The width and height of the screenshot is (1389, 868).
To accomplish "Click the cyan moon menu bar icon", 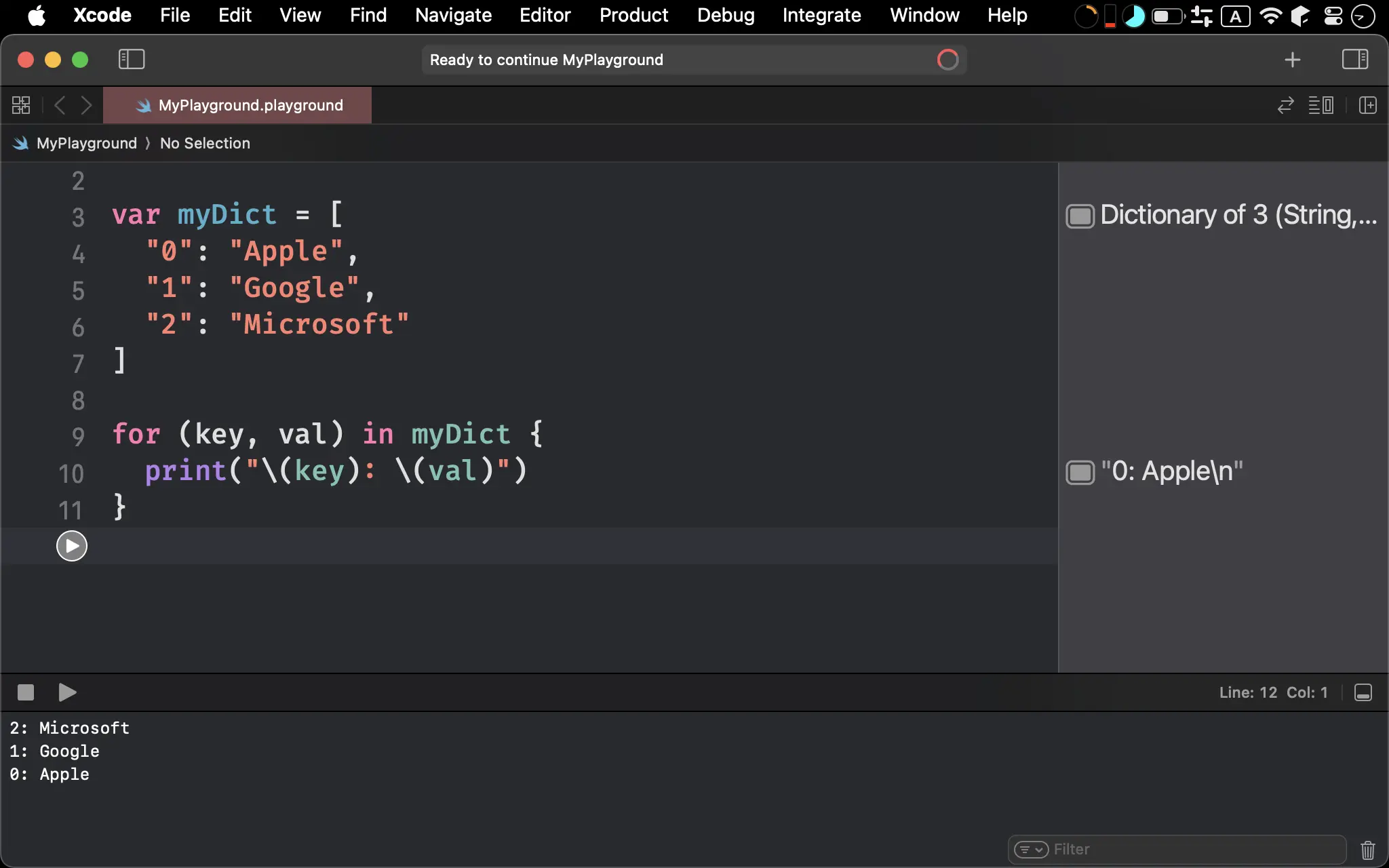I will click(x=1133, y=16).
